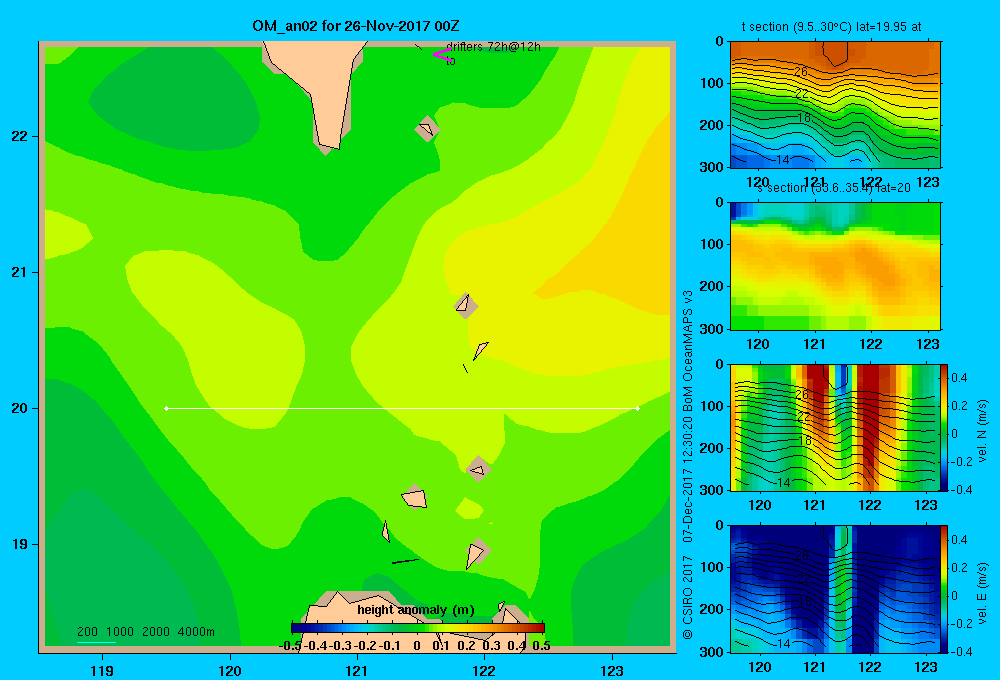Image resolution: width=1000 pixels, height=680 pixels.
Task: Click the "vel. N (m/s)" axis label
Action: tap(983, 431)
